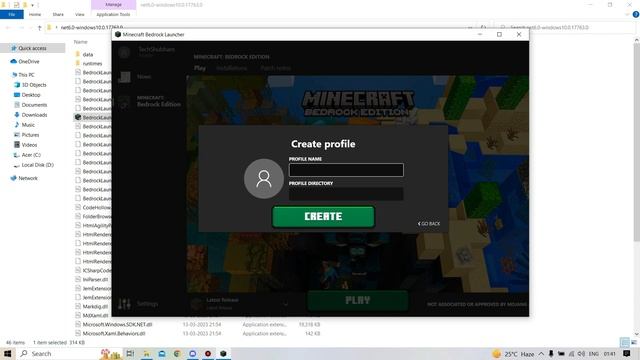Click the profile avatar placeholder icon

(264, 179)
